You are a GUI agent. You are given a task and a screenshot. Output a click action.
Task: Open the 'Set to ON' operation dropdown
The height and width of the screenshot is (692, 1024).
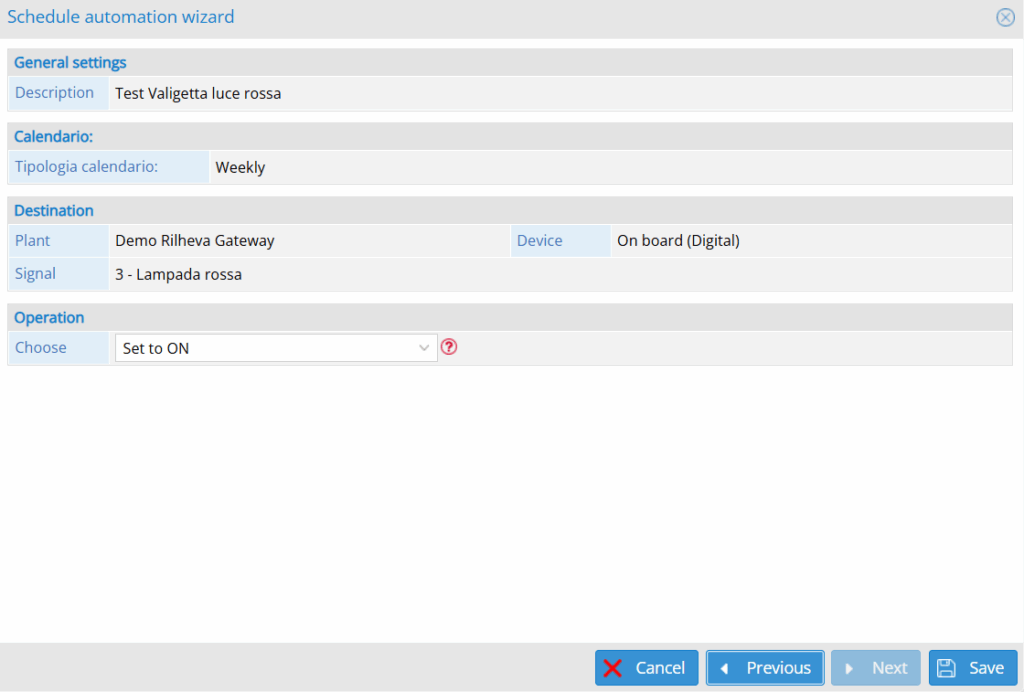point(276,348)
